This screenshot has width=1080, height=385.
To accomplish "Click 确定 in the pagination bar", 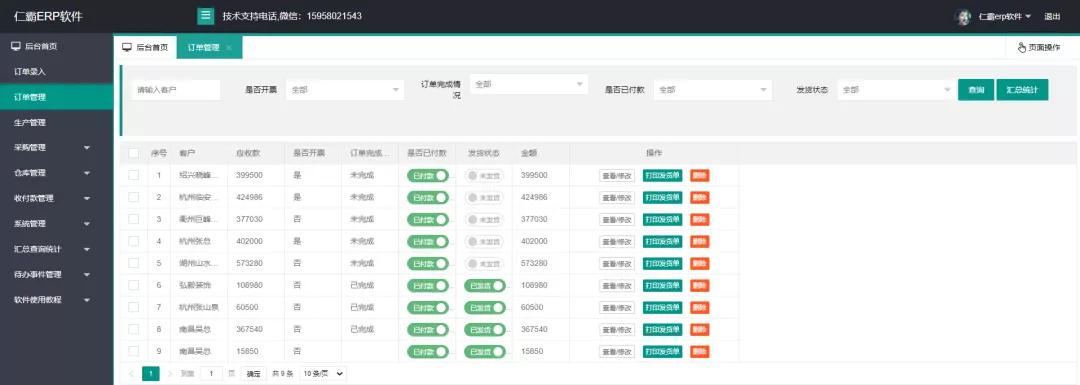I will click(x=253, y=373).
